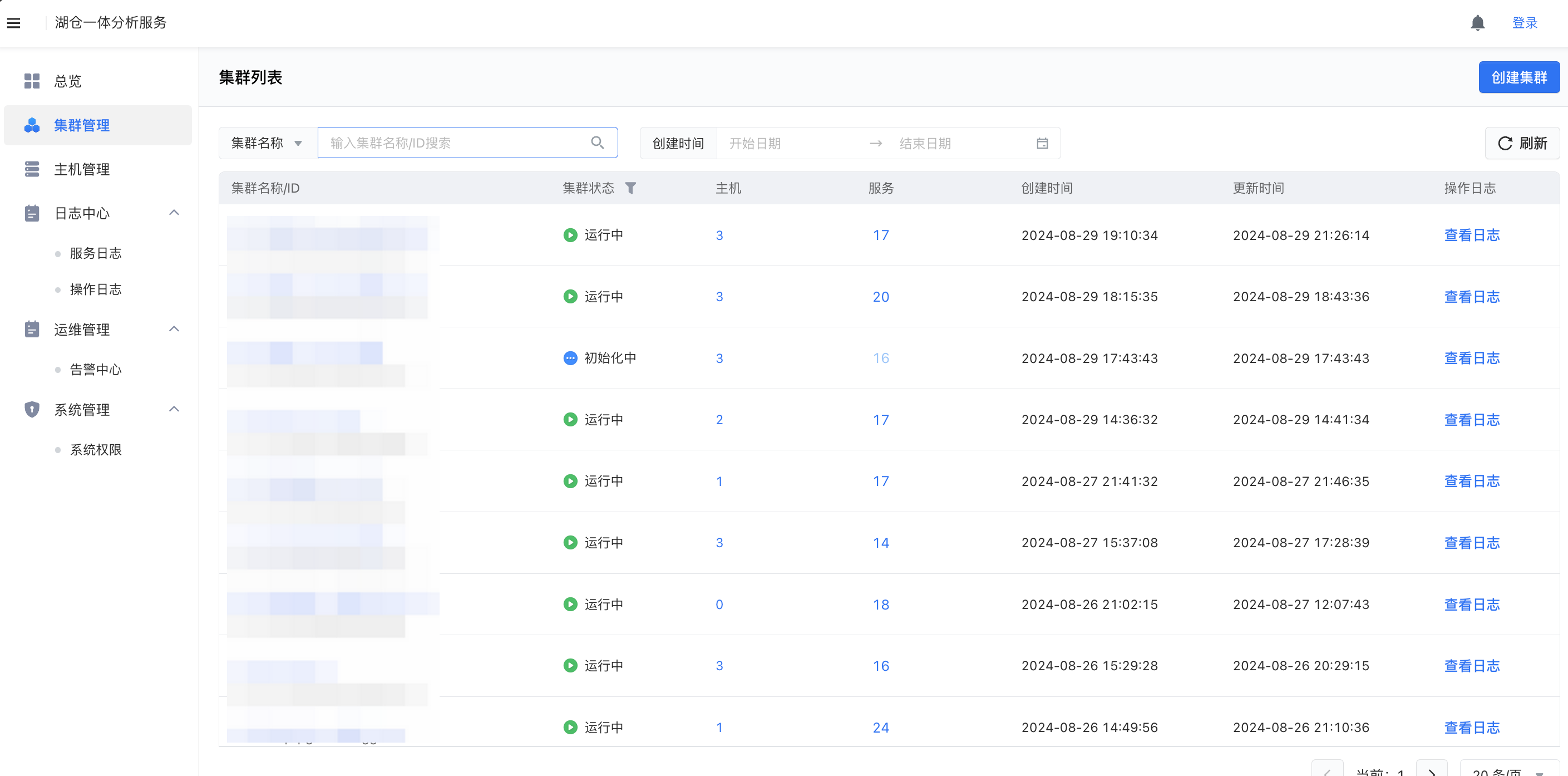The height and width of the screenshot is (776, 1568).
Task: Open the hamburger menu icon
Action: coord(13,23)
